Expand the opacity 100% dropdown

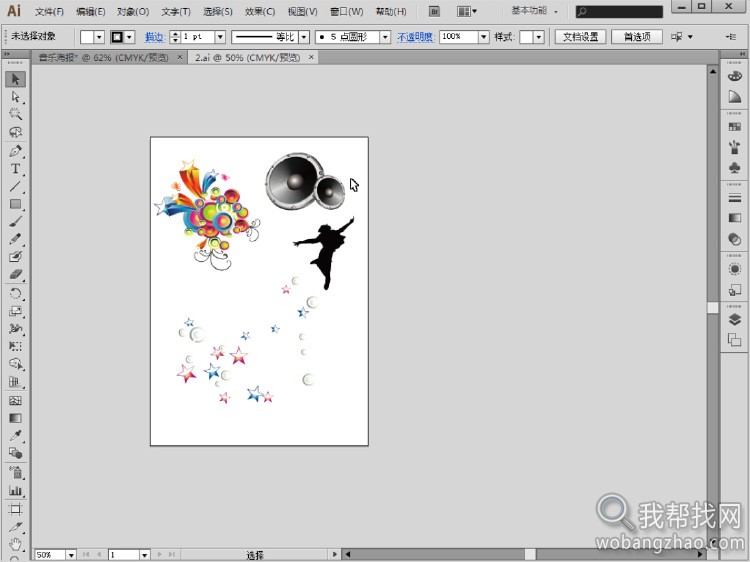[x=484, y=37]
